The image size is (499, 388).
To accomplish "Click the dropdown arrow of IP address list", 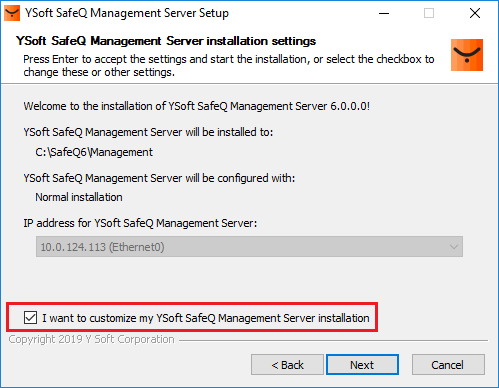I will [453, 247].
